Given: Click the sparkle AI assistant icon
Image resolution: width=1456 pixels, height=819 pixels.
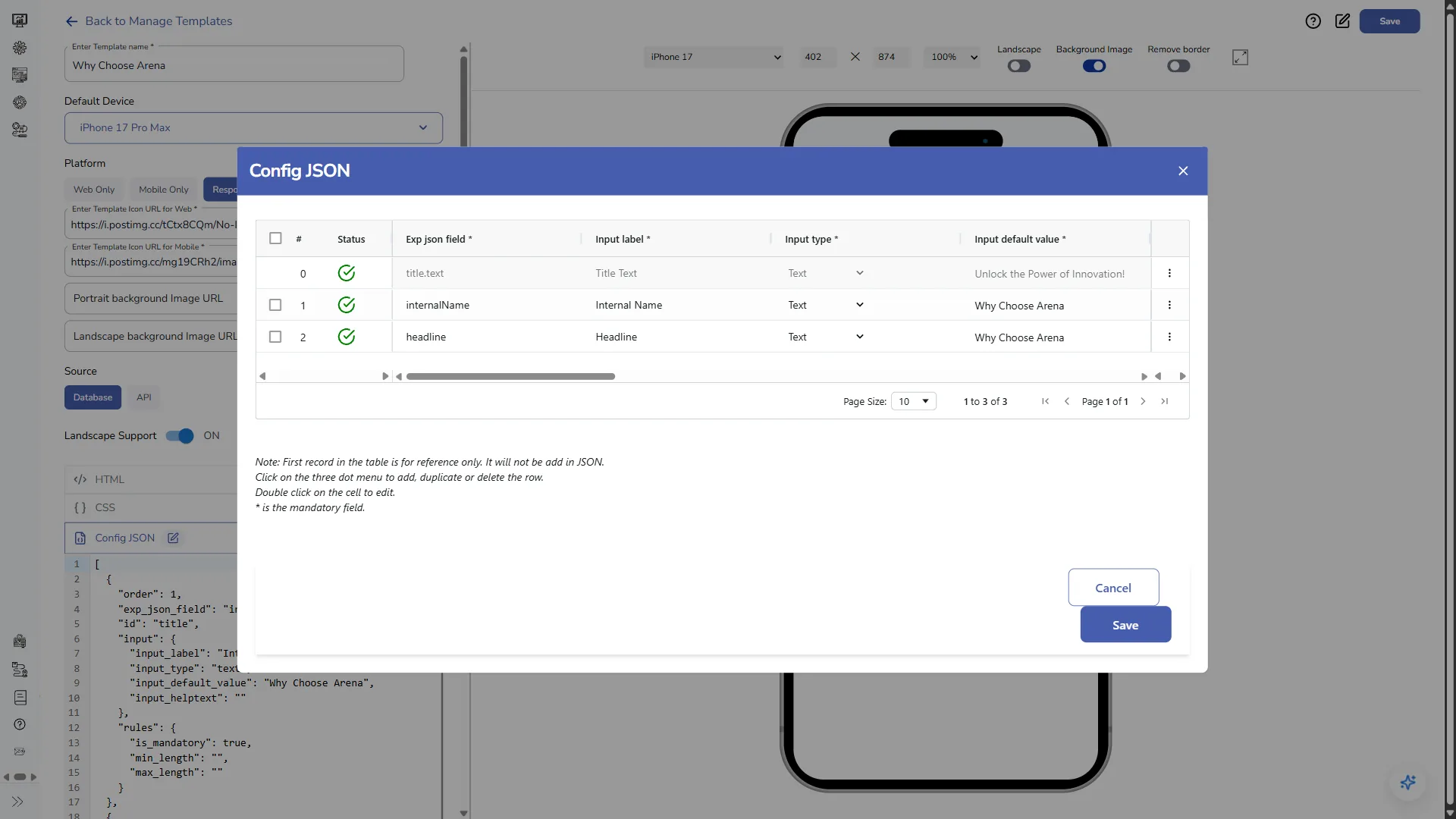Looking at the screenshot, I should point(1408,782).
